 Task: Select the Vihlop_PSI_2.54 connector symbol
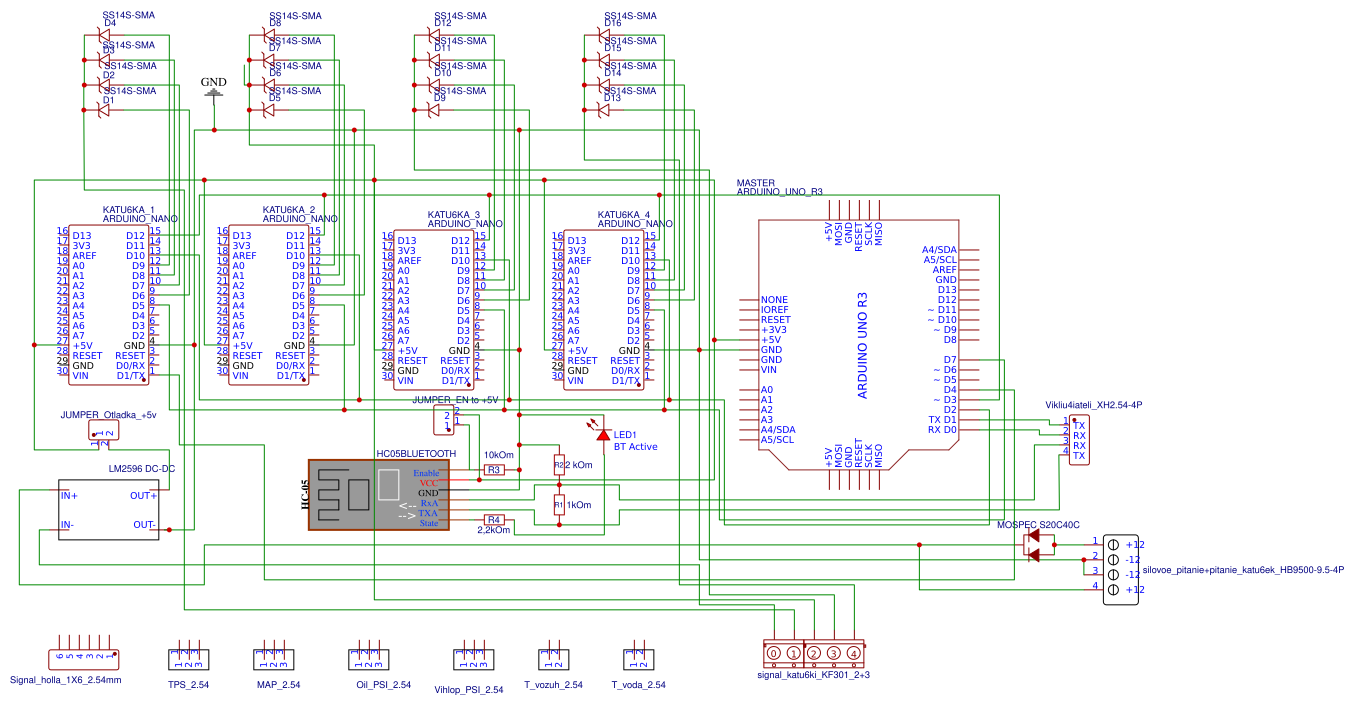point(473,658)
